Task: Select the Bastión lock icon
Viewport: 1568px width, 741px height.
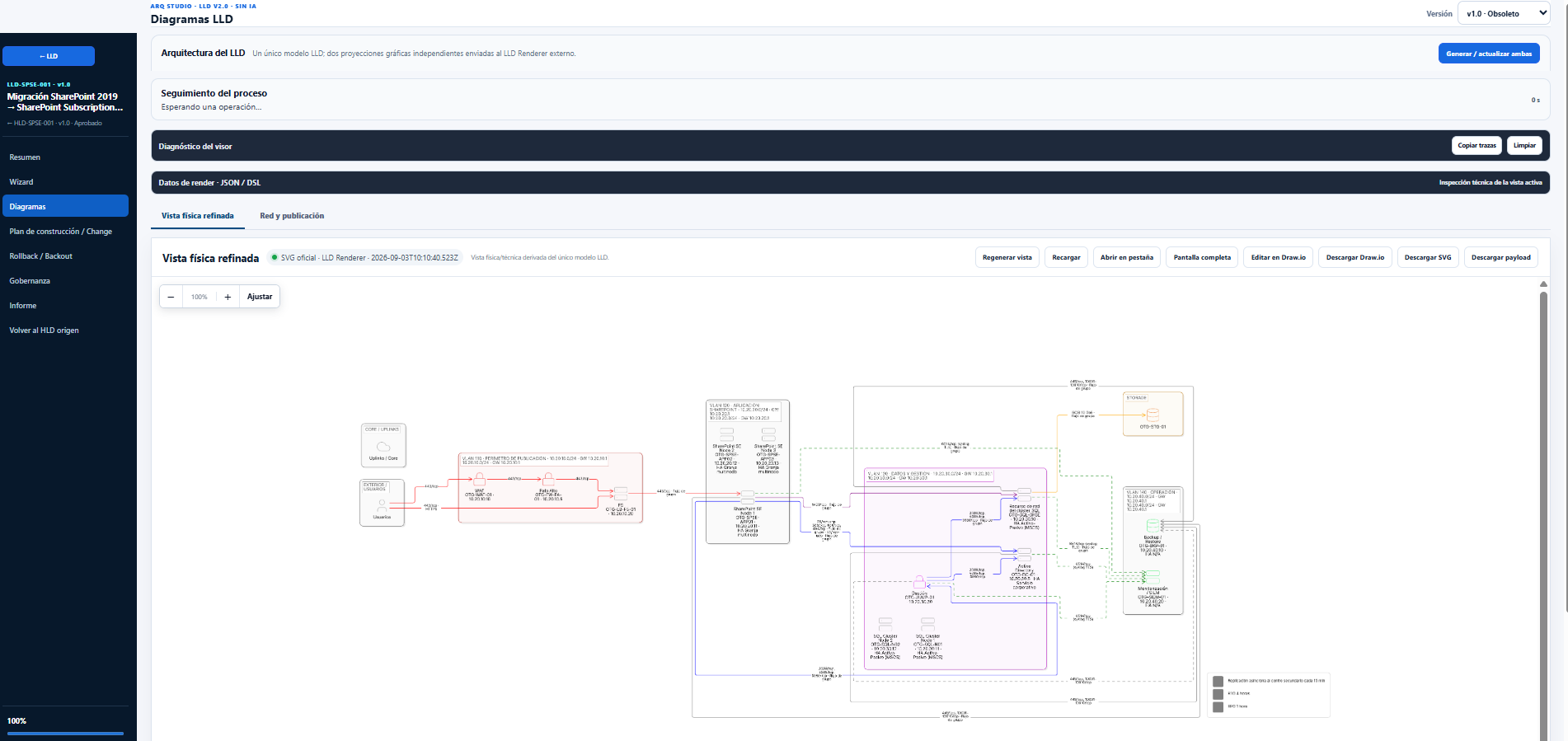Action: point(919,583)
